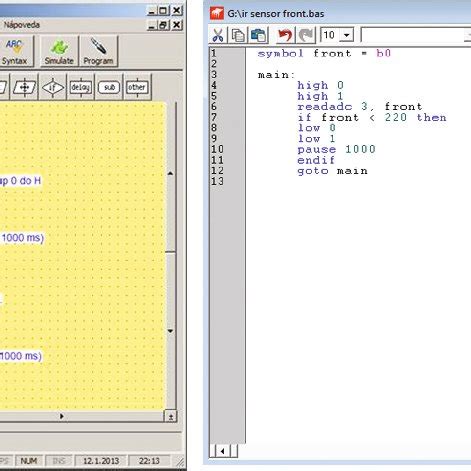Click flowchart vertical scrollbar up arrow
Viewport: 471px width, 471px height.
(170, 174)
